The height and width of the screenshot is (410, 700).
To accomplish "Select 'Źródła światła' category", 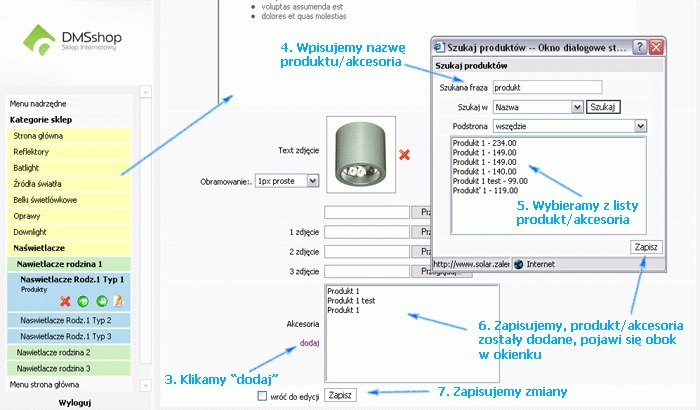I will click(x=69, y=184).
